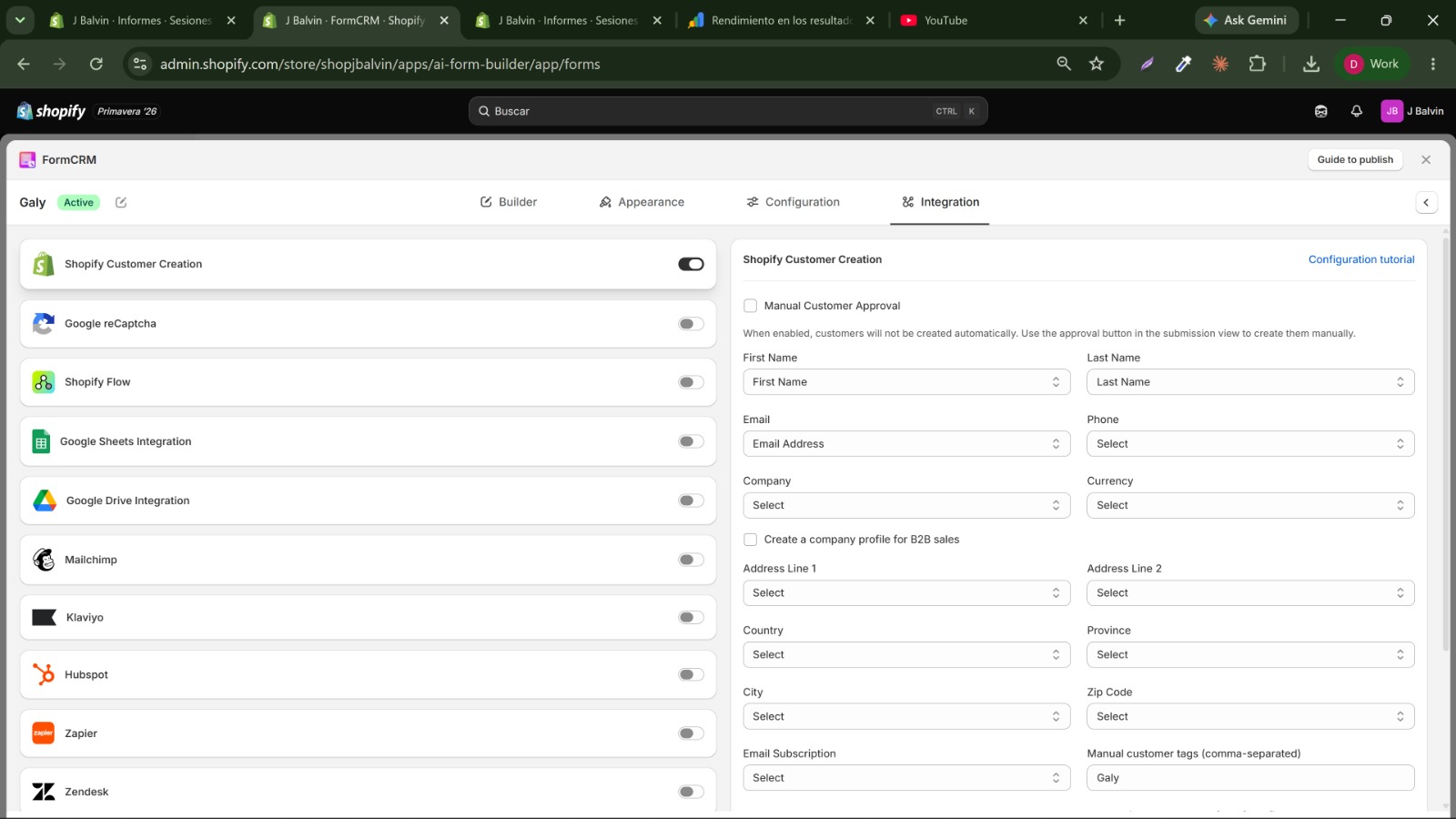Enable the Google reCaptcha toggle
Screen dimensions: 1456x819
[691, 324]
